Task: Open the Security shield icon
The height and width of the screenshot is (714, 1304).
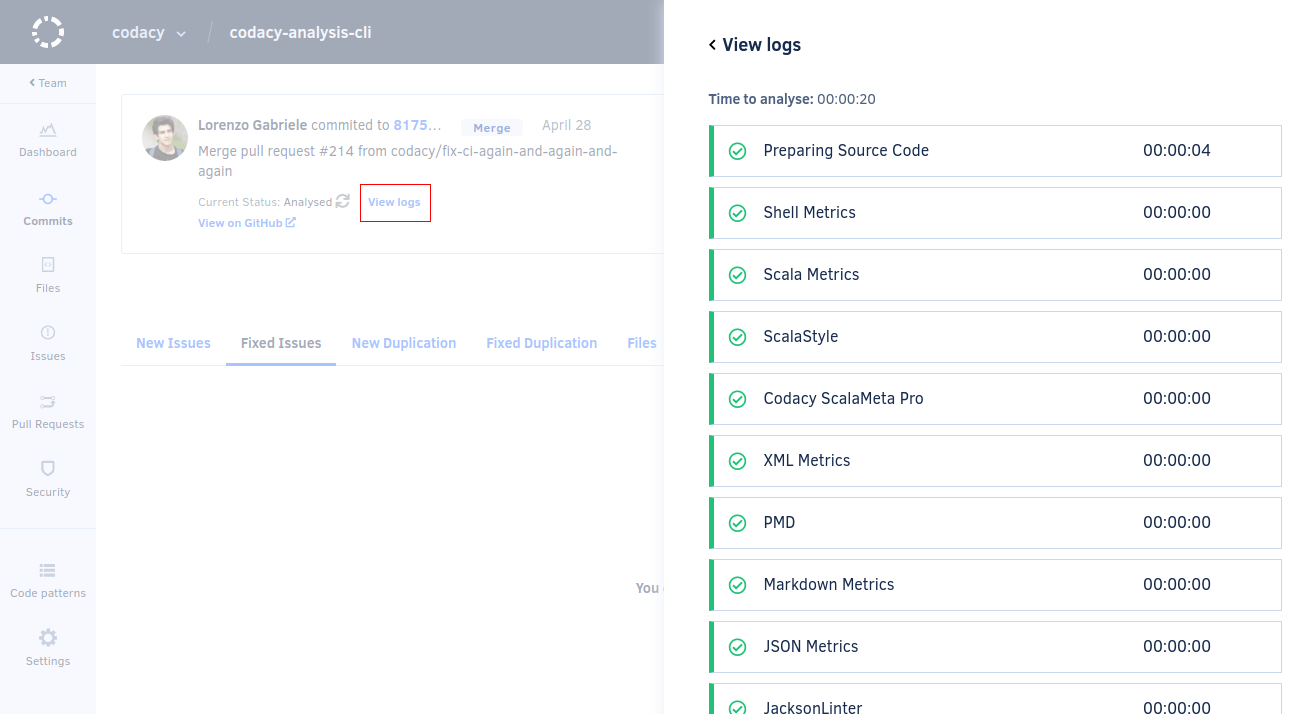Action: pyautogui.click(x=48, y=469)
